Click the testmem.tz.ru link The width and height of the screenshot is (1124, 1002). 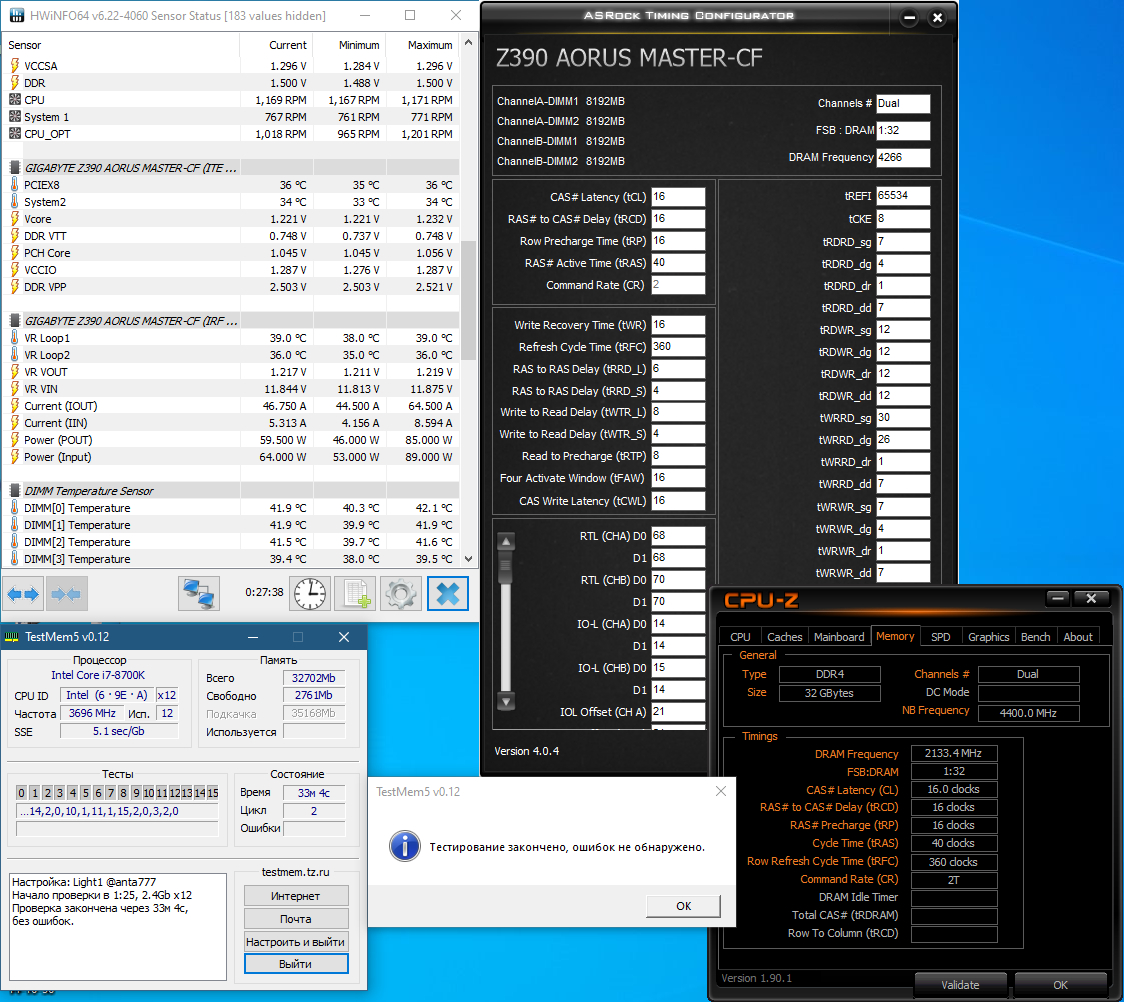click(295, 872)
